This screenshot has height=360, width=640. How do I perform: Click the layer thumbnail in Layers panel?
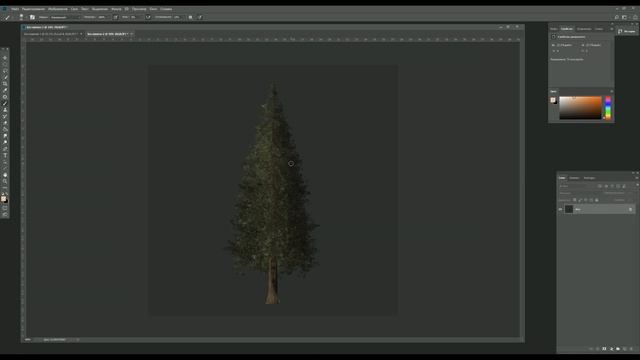click(569, 209)
